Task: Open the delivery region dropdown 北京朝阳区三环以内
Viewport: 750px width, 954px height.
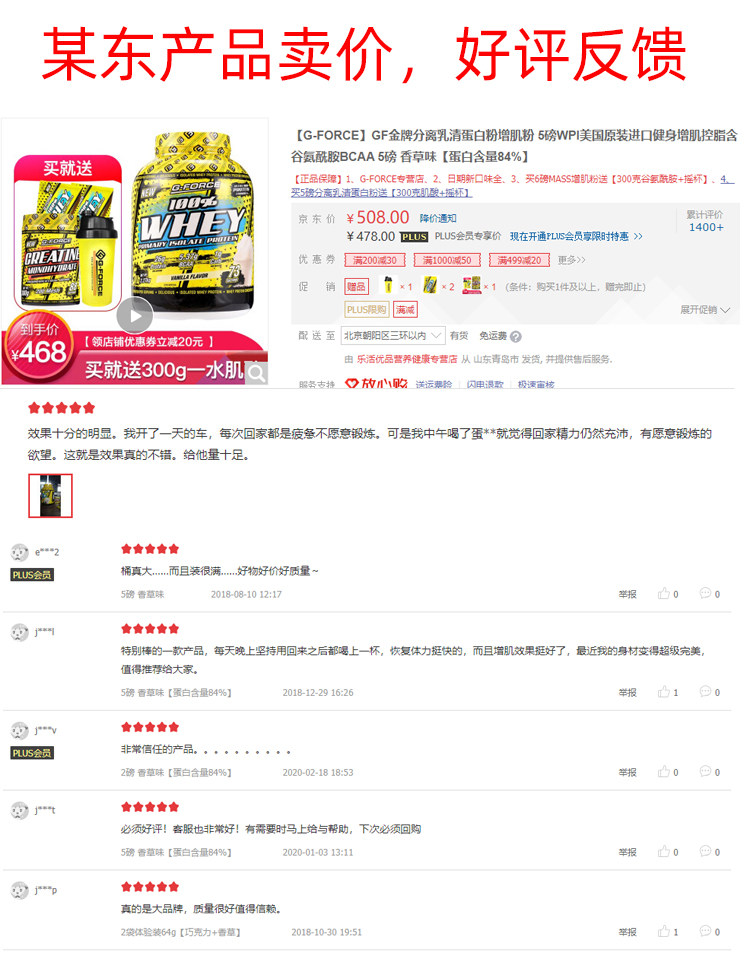Action: click(392, 335)
